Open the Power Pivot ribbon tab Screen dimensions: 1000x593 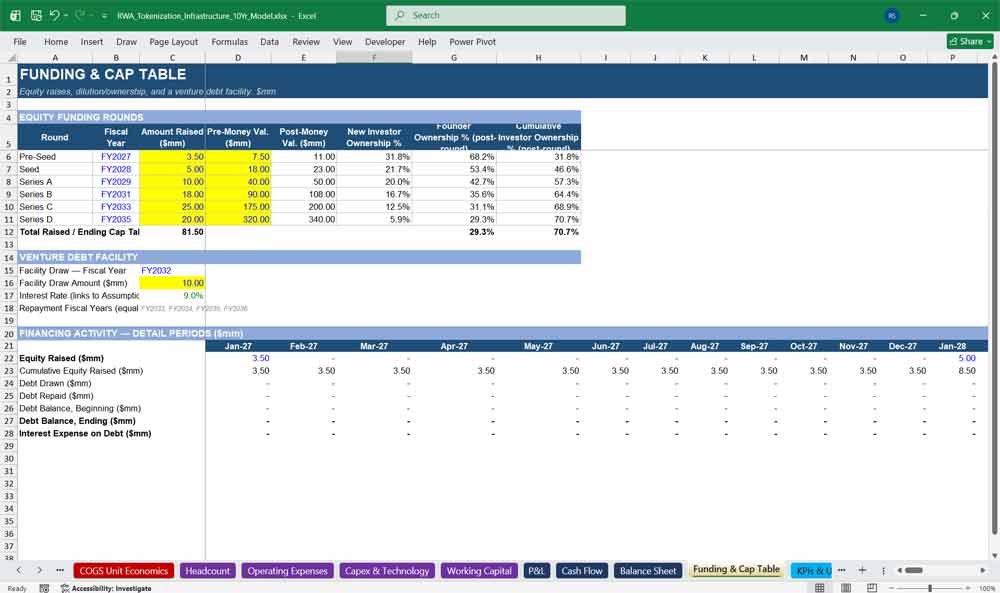pyautogui.click(x=472, y=41)
